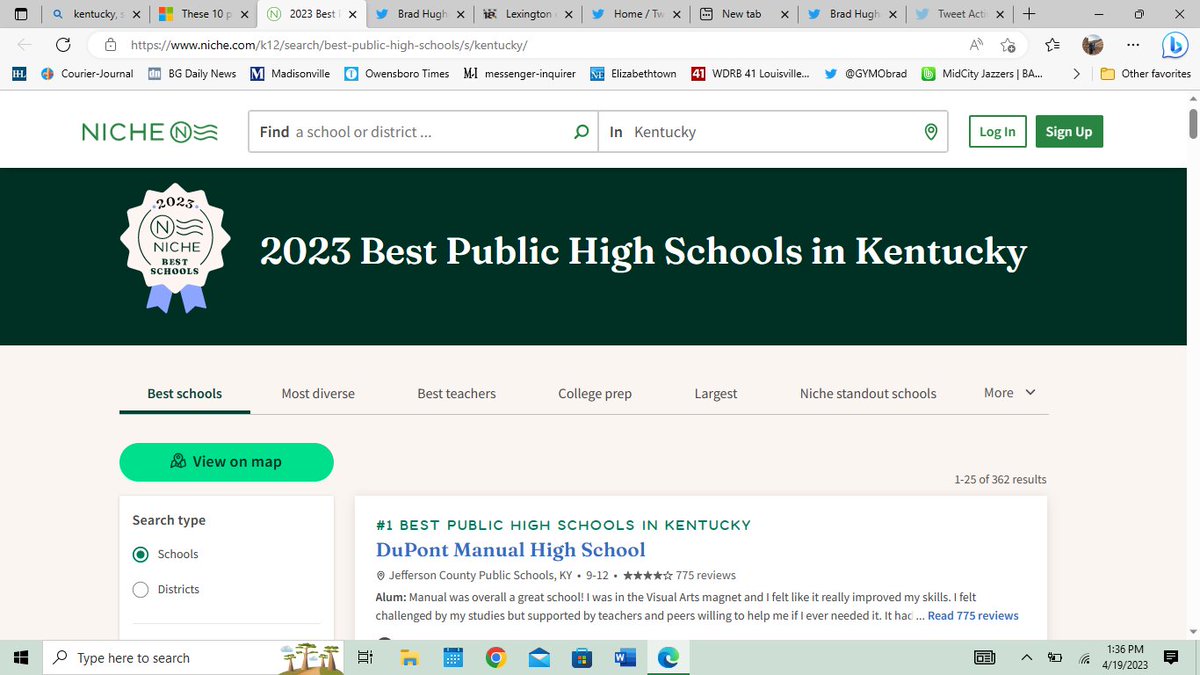Click the Log In button
Screen dimensions: 1200x675
pyautogui.click(x=997, y=132)
